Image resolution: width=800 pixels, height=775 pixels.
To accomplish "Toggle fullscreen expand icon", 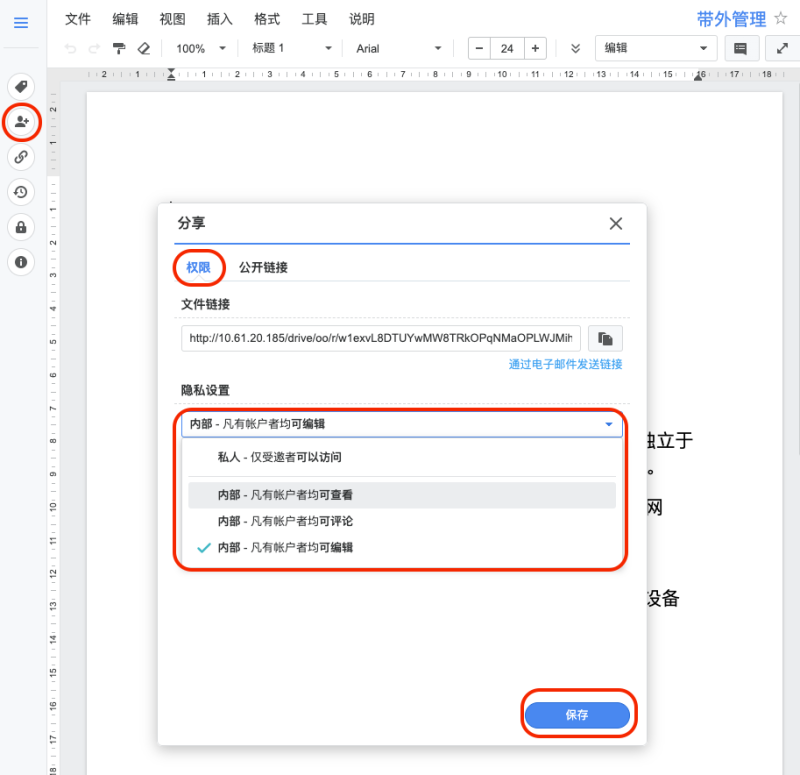I will [782, 48].
